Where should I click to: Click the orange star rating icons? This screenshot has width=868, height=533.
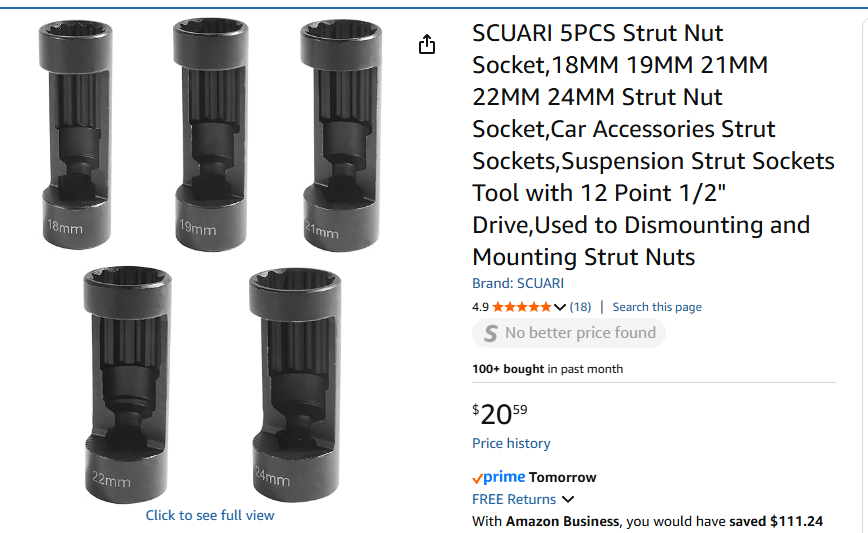521,307
